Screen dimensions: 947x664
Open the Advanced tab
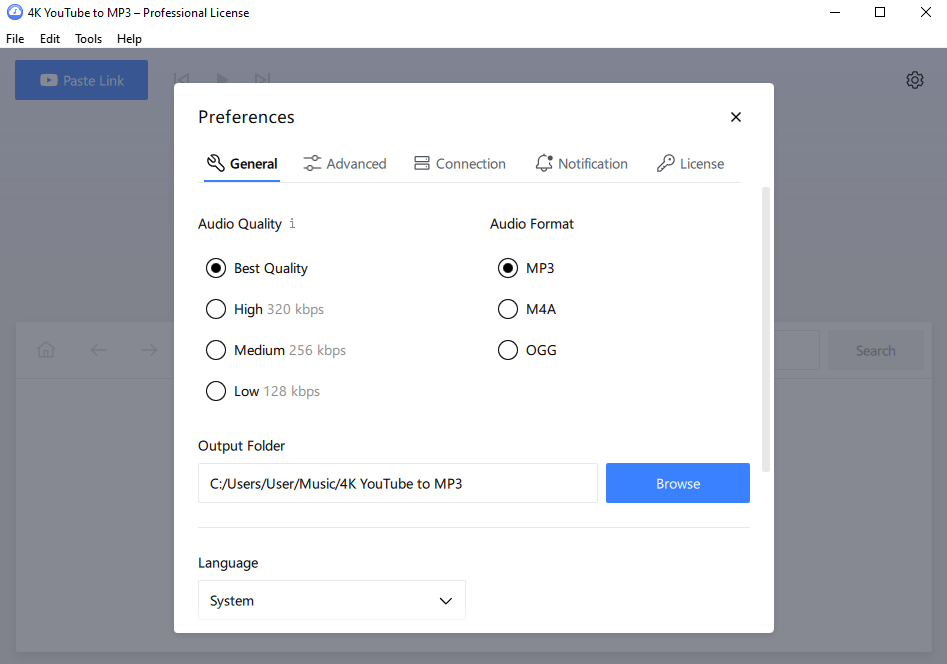point(344,164)
